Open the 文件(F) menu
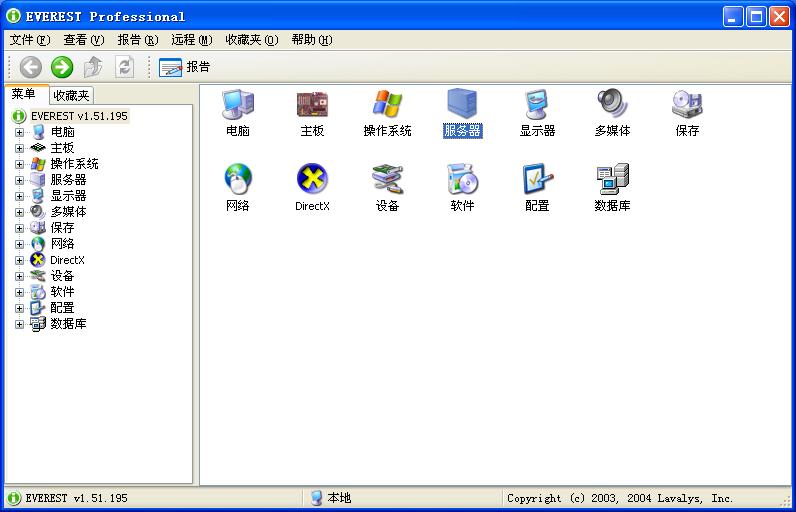This screenshot has height=512, width=796. coord(30,40)
